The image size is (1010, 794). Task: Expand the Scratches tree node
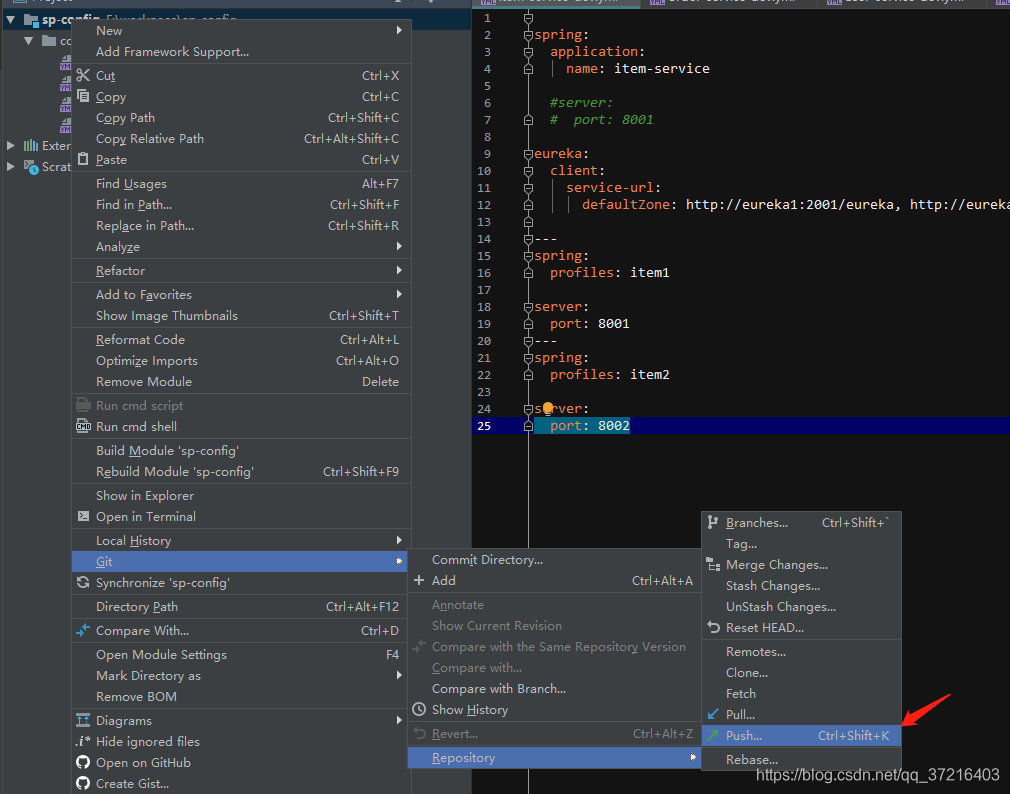click(x=10, y=166)
